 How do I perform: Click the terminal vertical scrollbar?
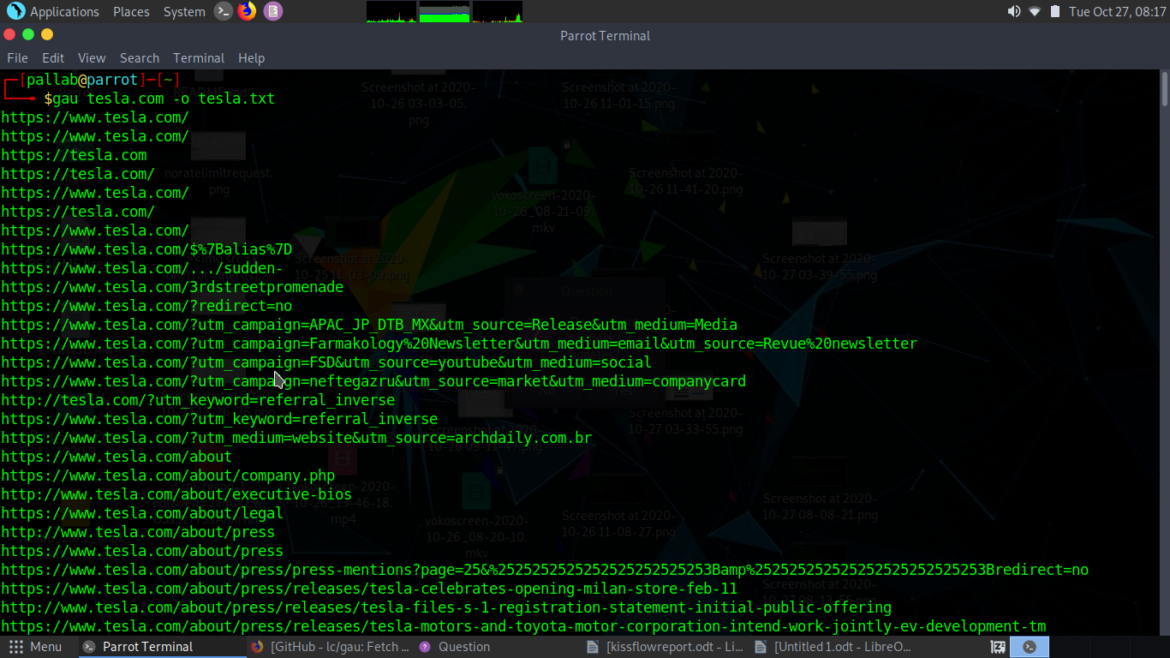1164,90
